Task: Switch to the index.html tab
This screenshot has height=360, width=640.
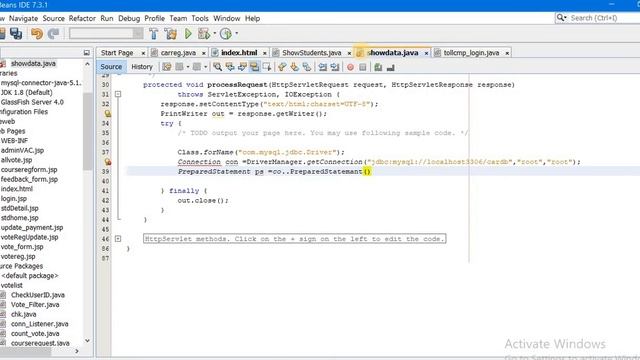Action: click(239, 53)
